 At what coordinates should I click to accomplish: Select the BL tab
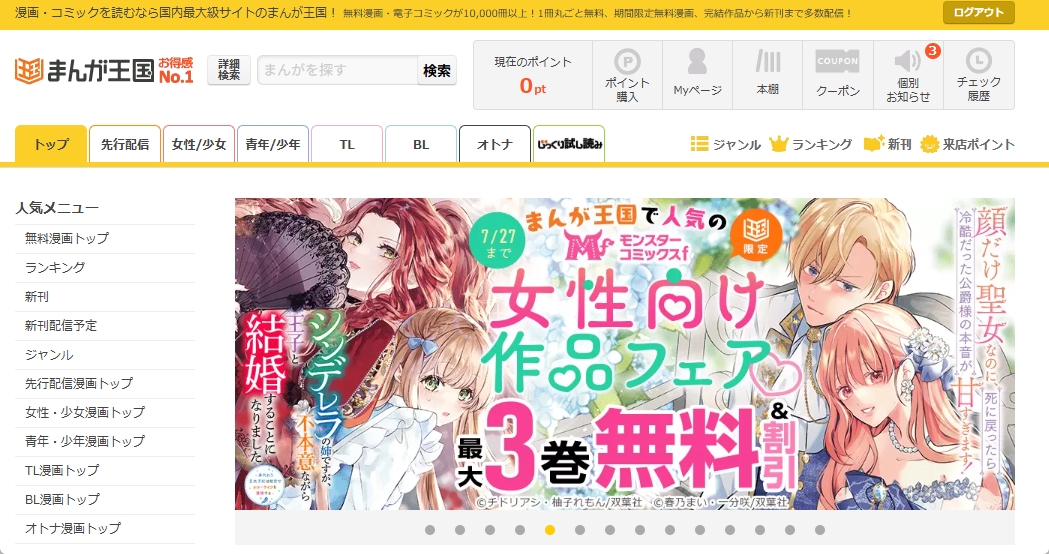tap(421, 144)
